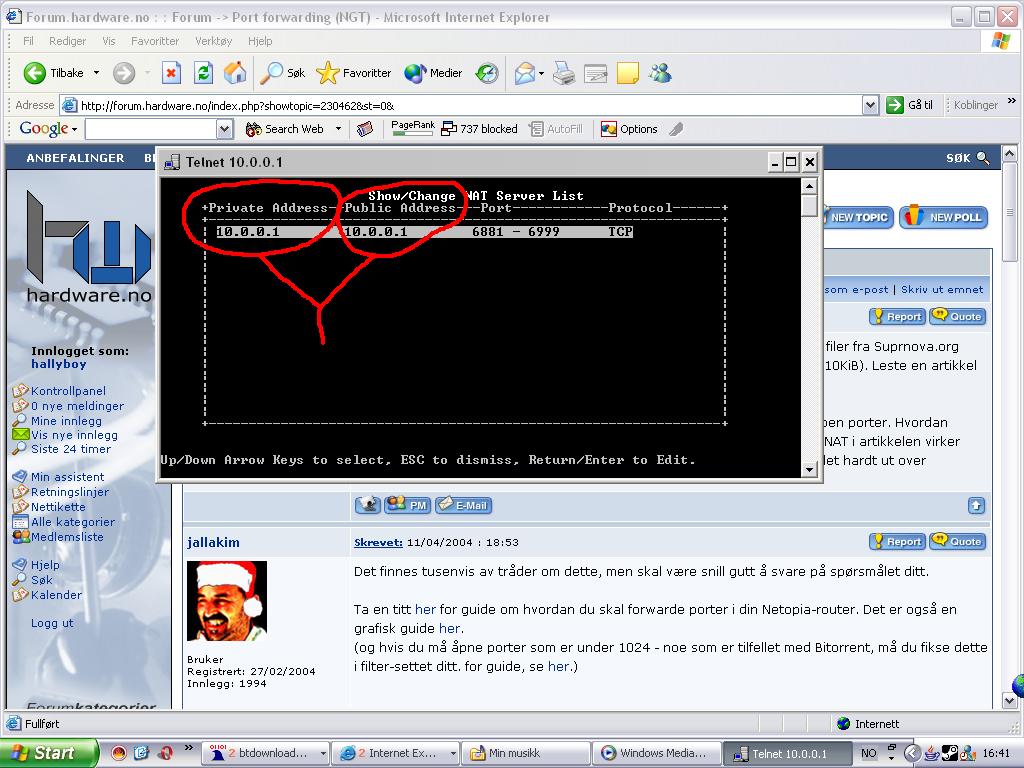Open the Verktøy menu

pos(214,40)
